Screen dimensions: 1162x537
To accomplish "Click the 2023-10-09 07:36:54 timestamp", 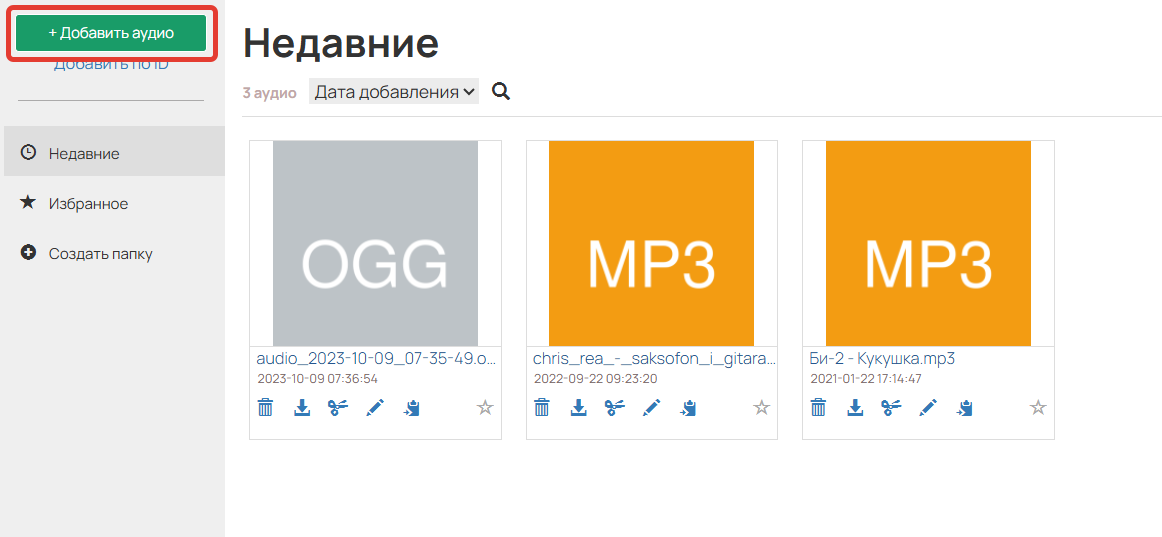I will [x=318, y=378].
